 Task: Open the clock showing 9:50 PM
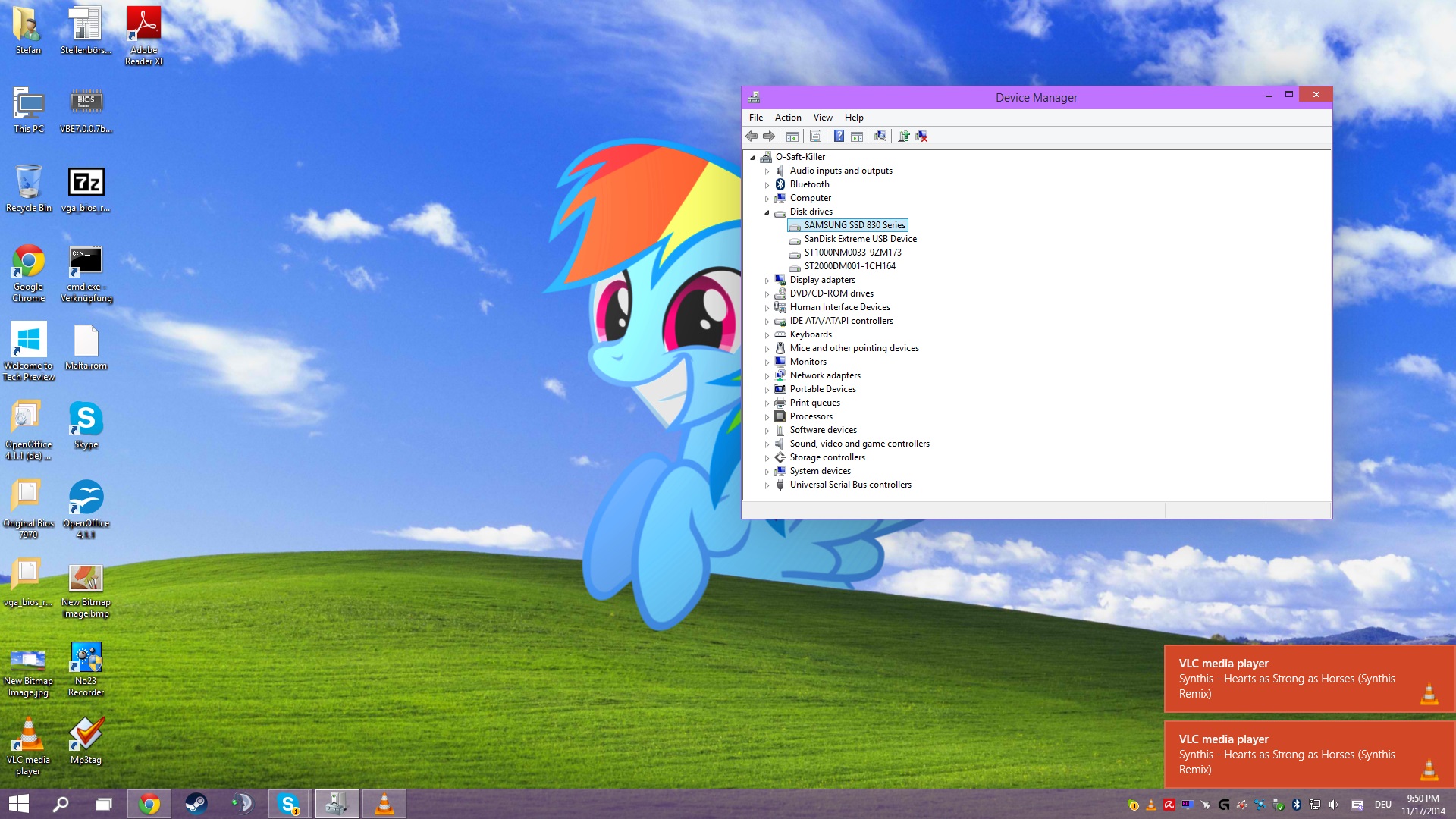[x=1423, y=805]
